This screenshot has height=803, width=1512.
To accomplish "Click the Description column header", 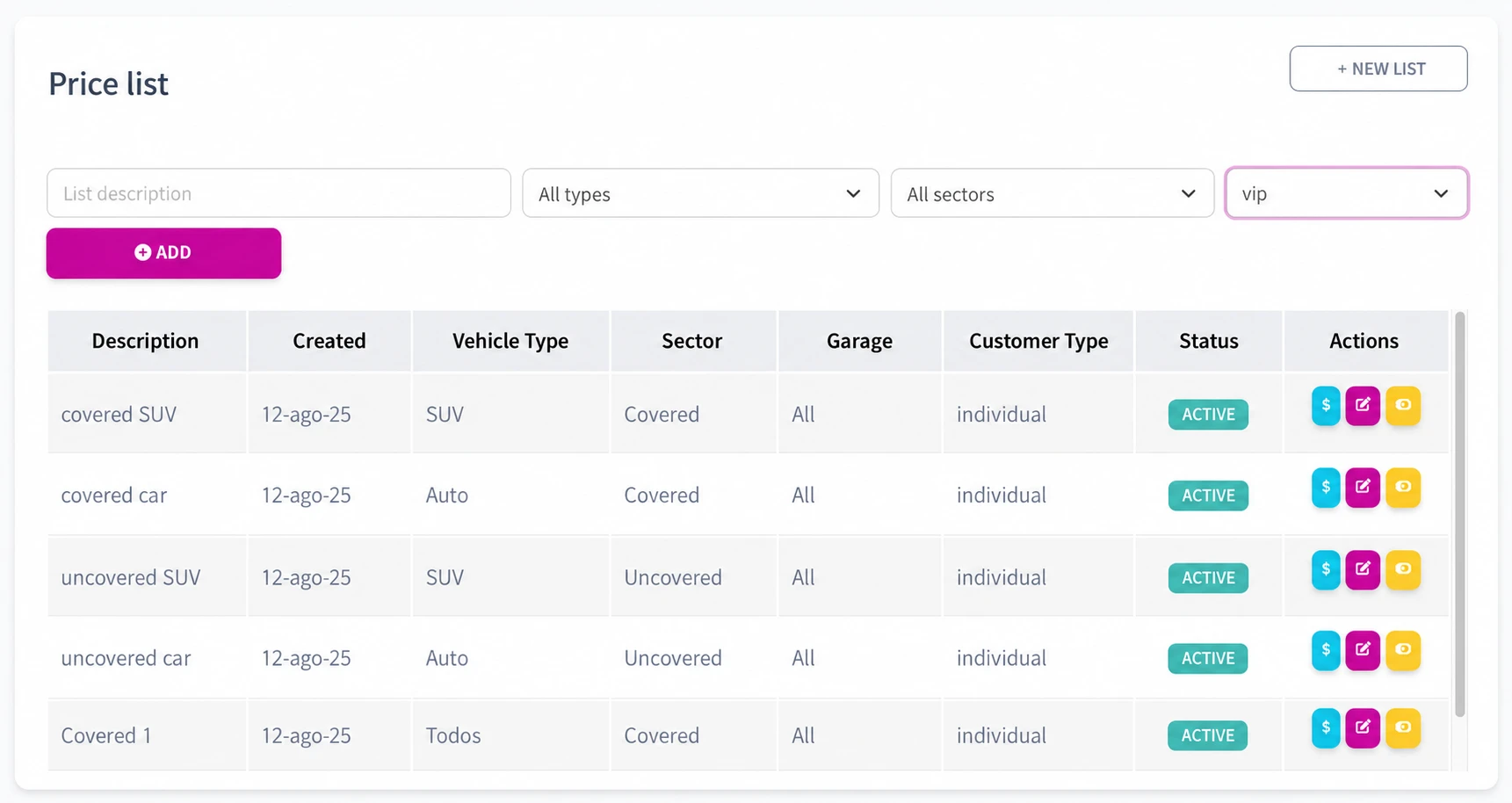I will (146, 341).
